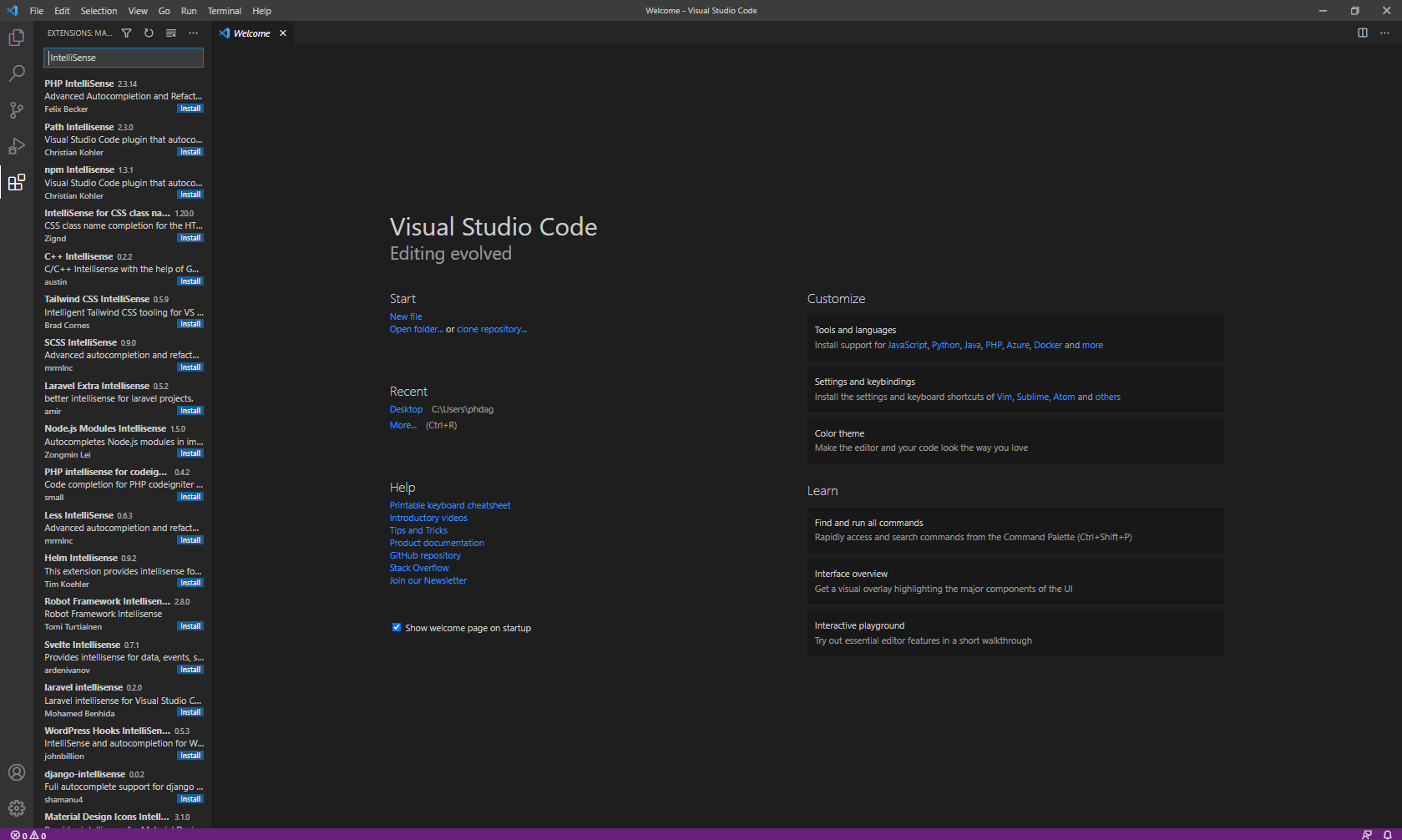
Task: Open the Tips and Tricks link
Action: tap(418, 530)
